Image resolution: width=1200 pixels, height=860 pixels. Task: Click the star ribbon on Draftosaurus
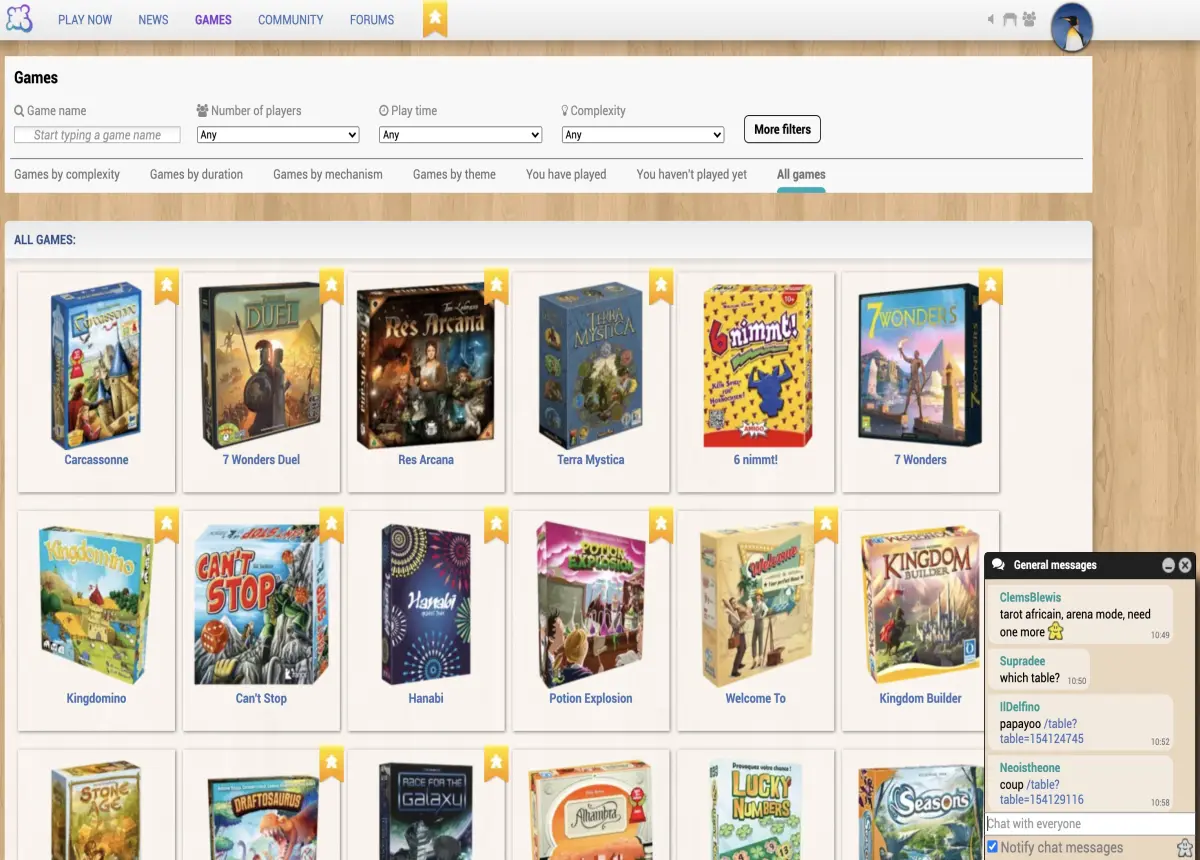[332, 765]
